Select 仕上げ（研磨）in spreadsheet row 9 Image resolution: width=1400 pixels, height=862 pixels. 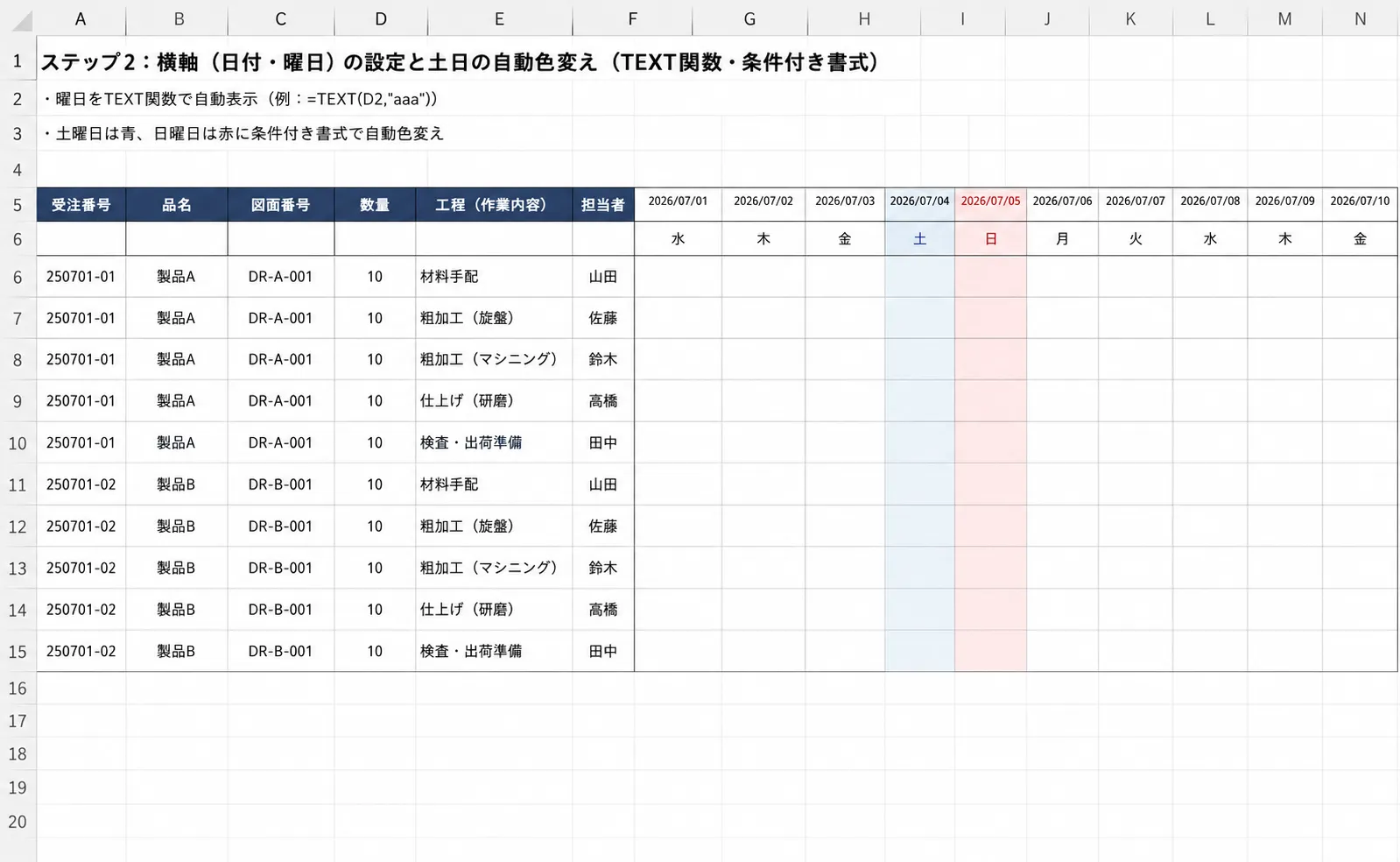494,401
